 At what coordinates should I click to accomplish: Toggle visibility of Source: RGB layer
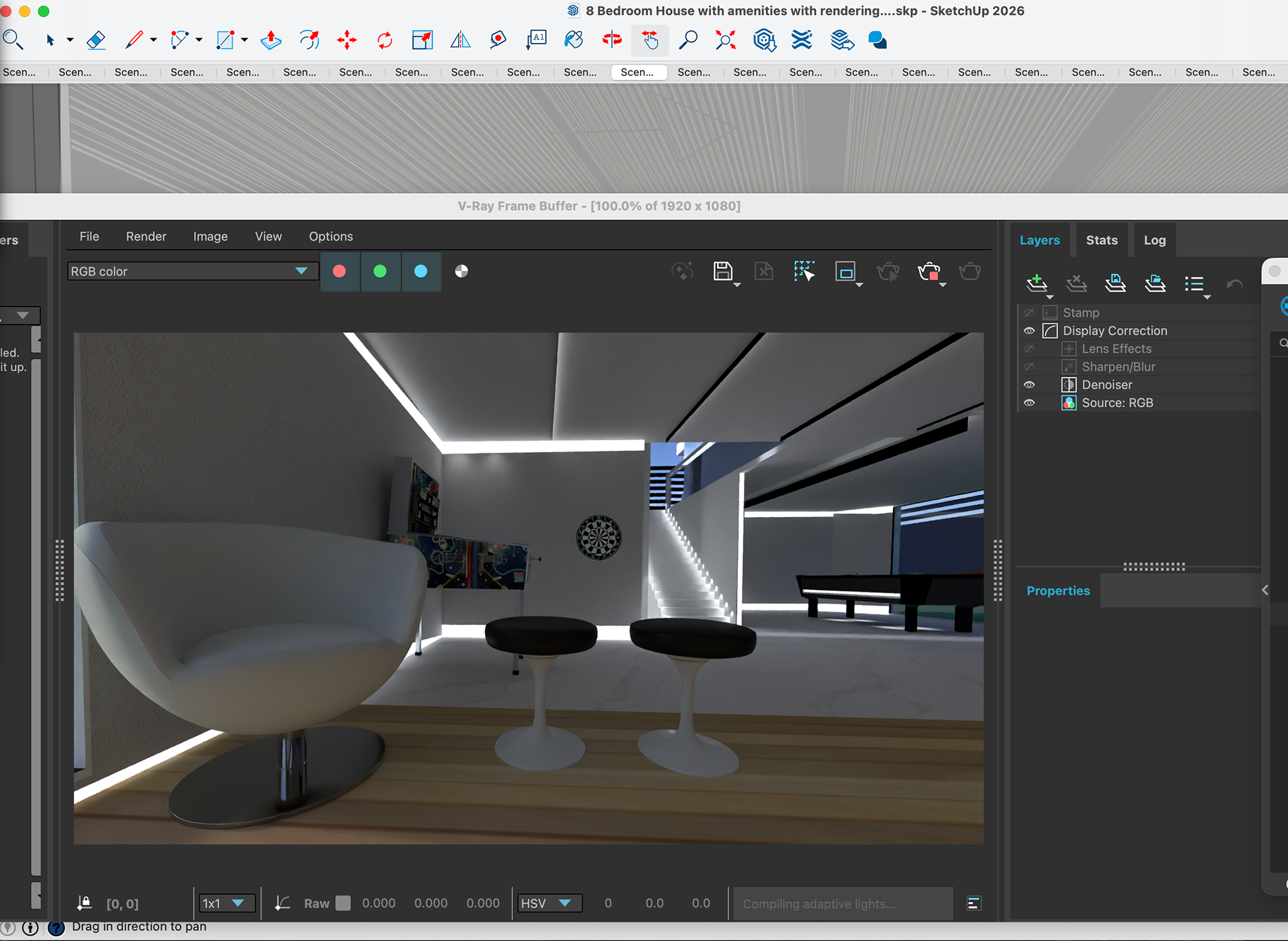[x=1029, y=403]
